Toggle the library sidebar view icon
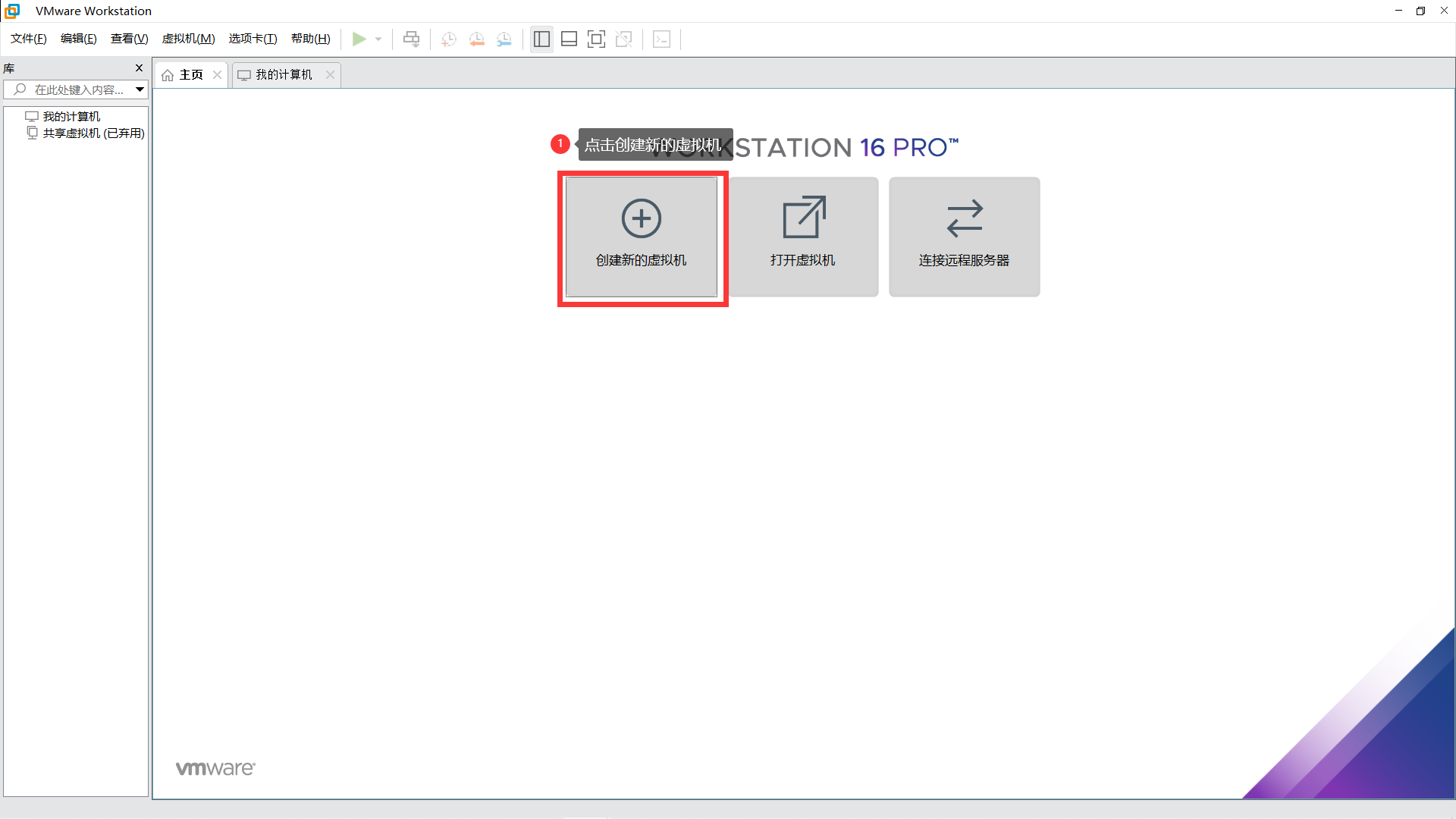The width and height of the screenshot is (1456, 819). (x=541, y=39)
